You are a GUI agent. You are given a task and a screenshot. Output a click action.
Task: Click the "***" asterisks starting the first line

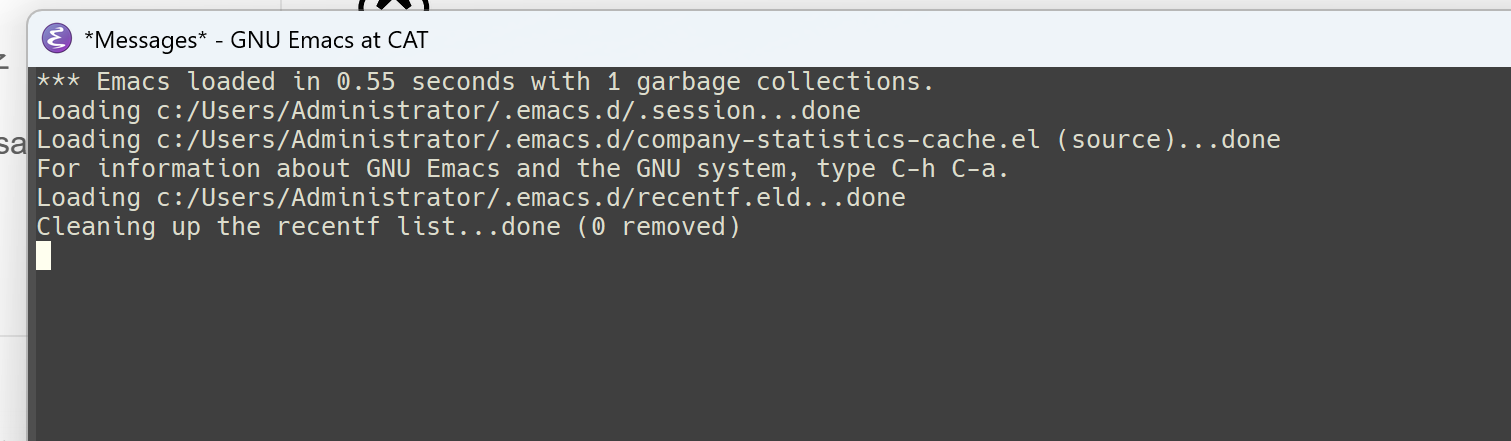click(x=59, y=81)
